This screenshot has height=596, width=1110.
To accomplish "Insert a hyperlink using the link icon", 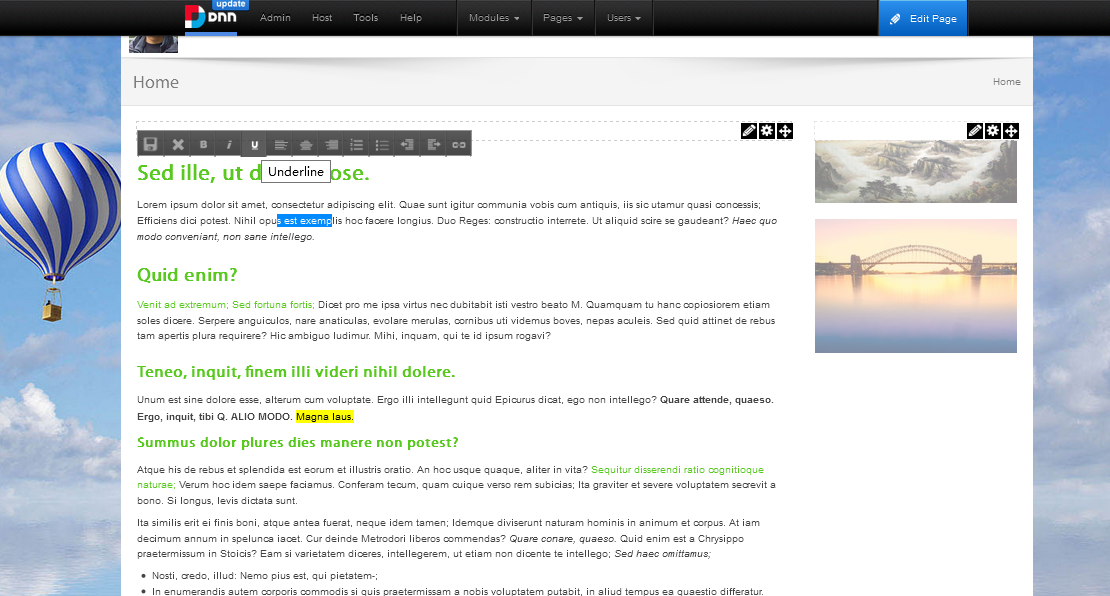I will pos(459,145).
